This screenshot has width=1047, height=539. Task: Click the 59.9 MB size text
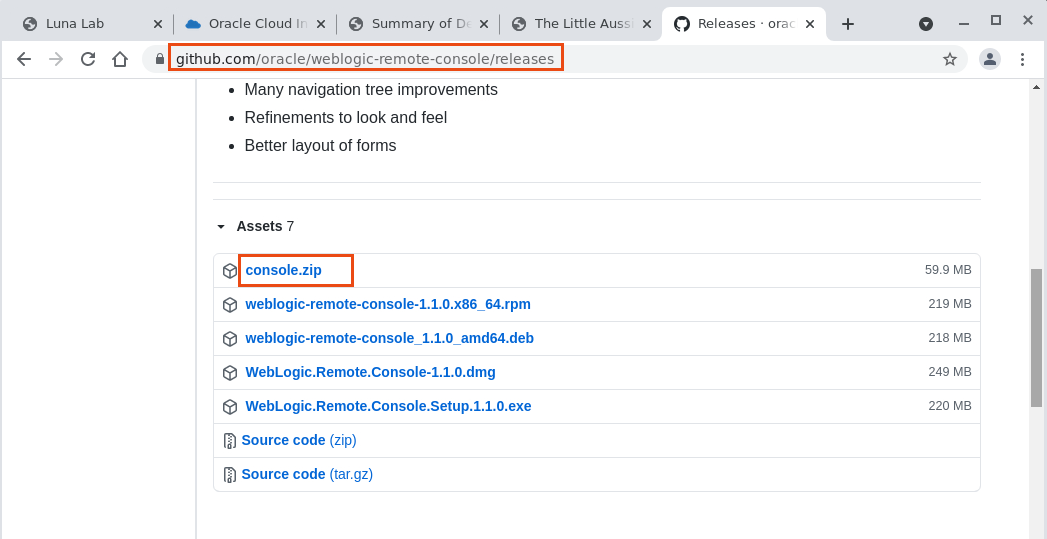click(948, 270)
